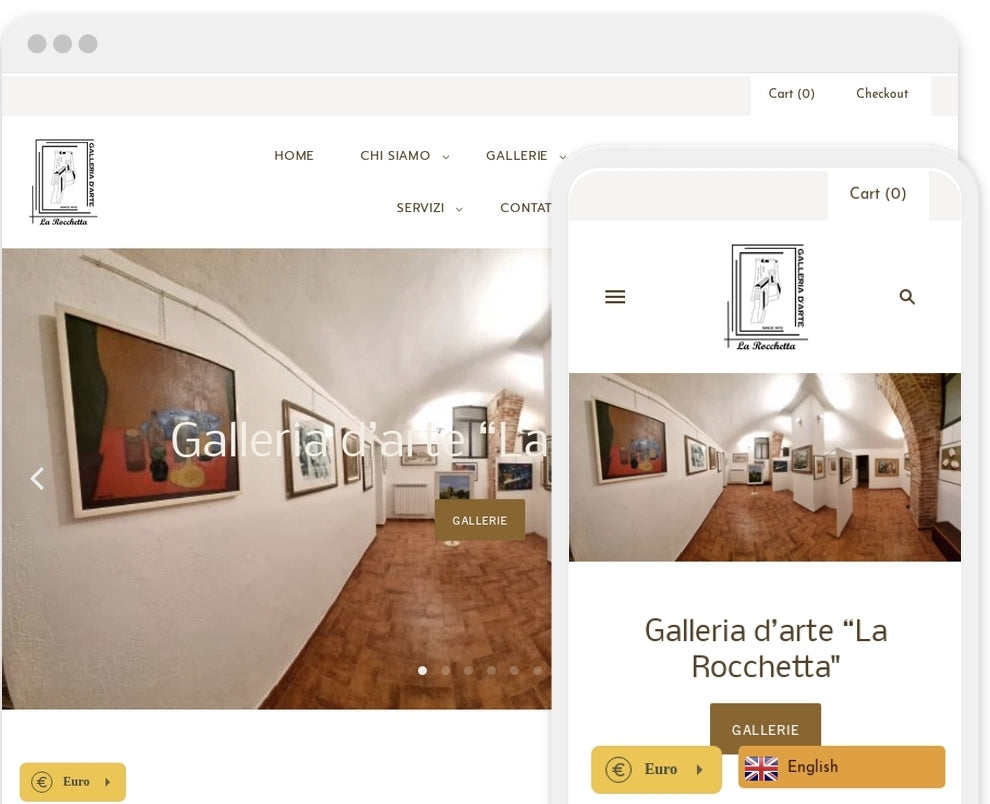The width and height of the screenshot is (990, 804).
Task: Click the desktop La Rocchetta logo
Action: tap(63, 182)
